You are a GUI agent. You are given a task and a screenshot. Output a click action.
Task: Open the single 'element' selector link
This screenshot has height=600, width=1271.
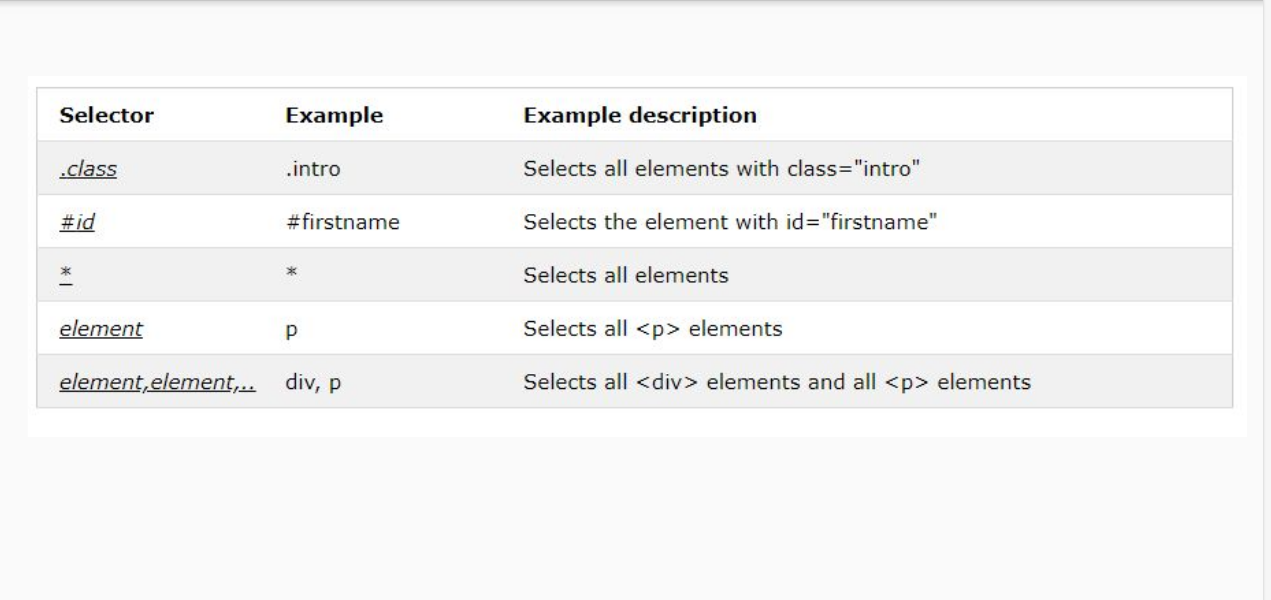(101, 328)
